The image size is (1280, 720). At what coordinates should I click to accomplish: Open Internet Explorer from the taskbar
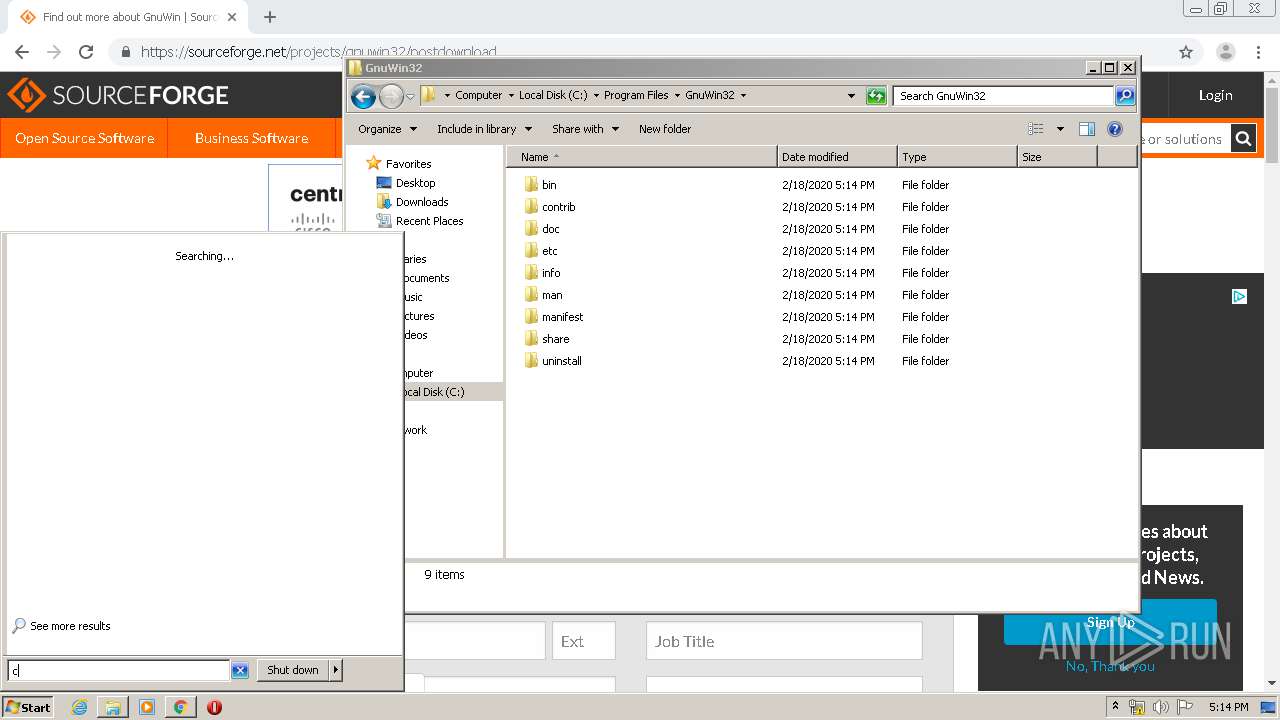(79, 707)
